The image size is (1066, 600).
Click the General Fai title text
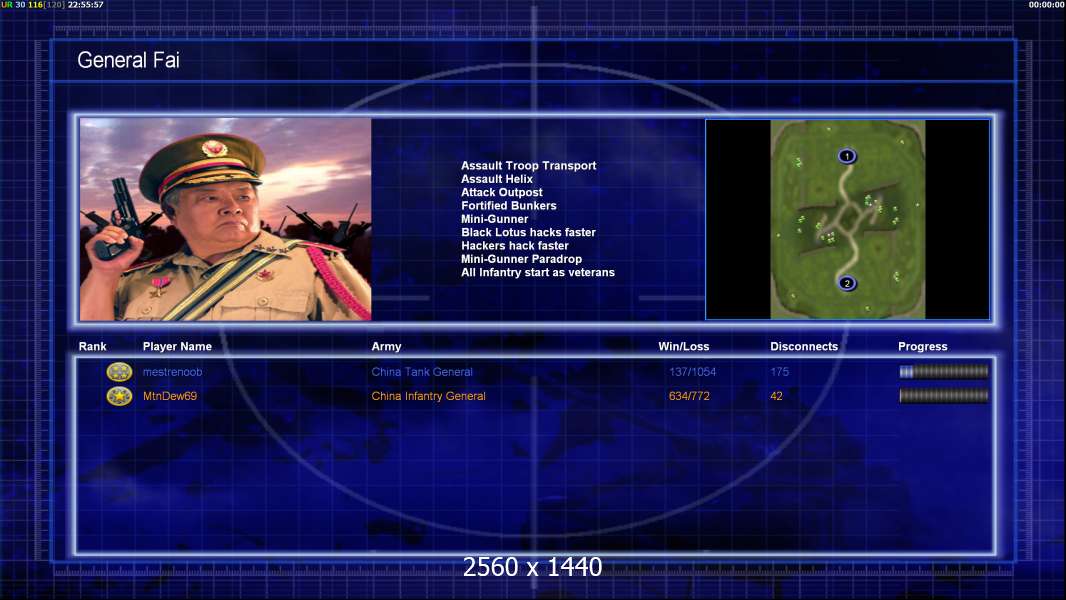(x=128, y=60)
